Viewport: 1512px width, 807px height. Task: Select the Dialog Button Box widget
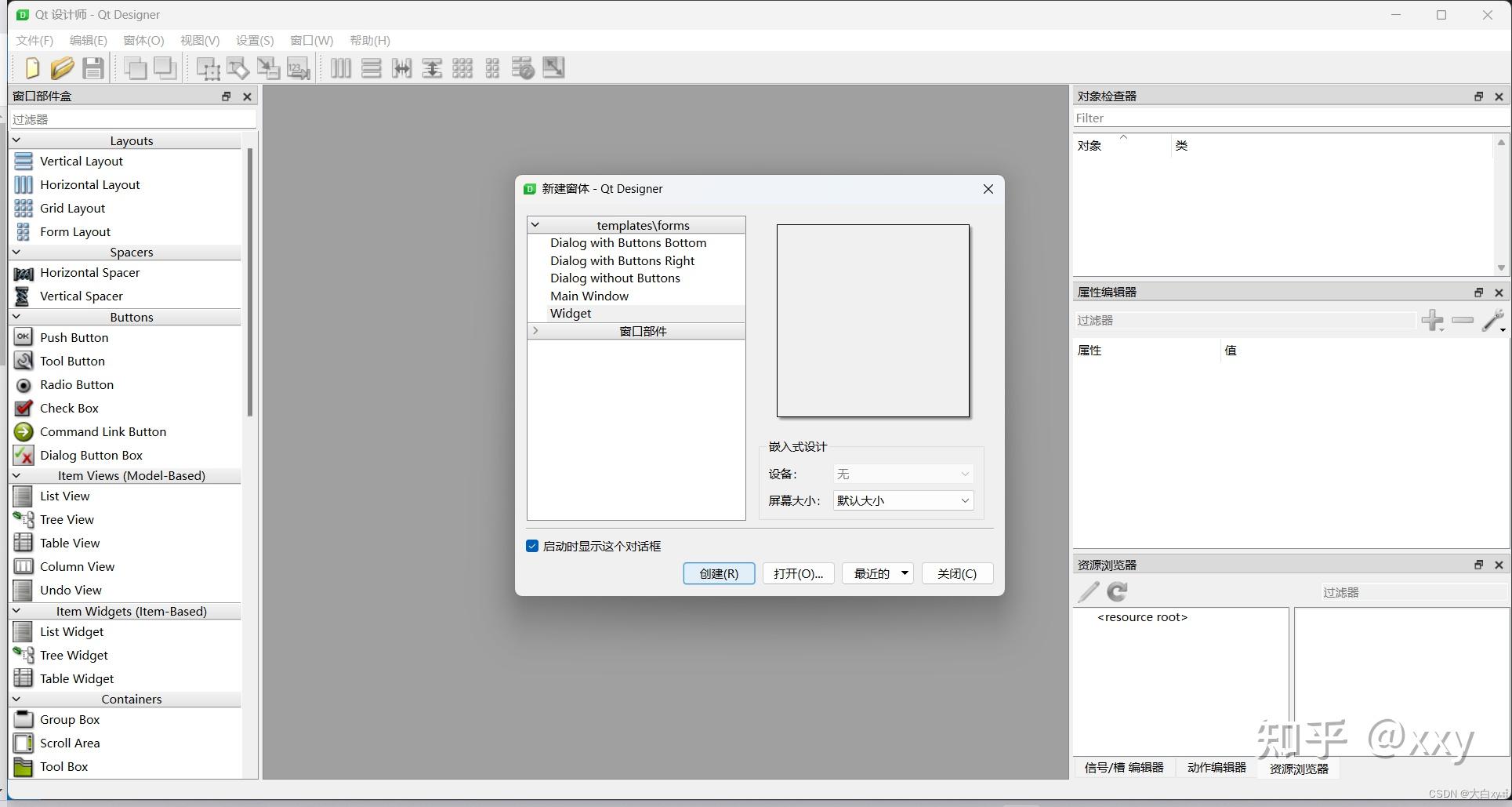(91, 455)
